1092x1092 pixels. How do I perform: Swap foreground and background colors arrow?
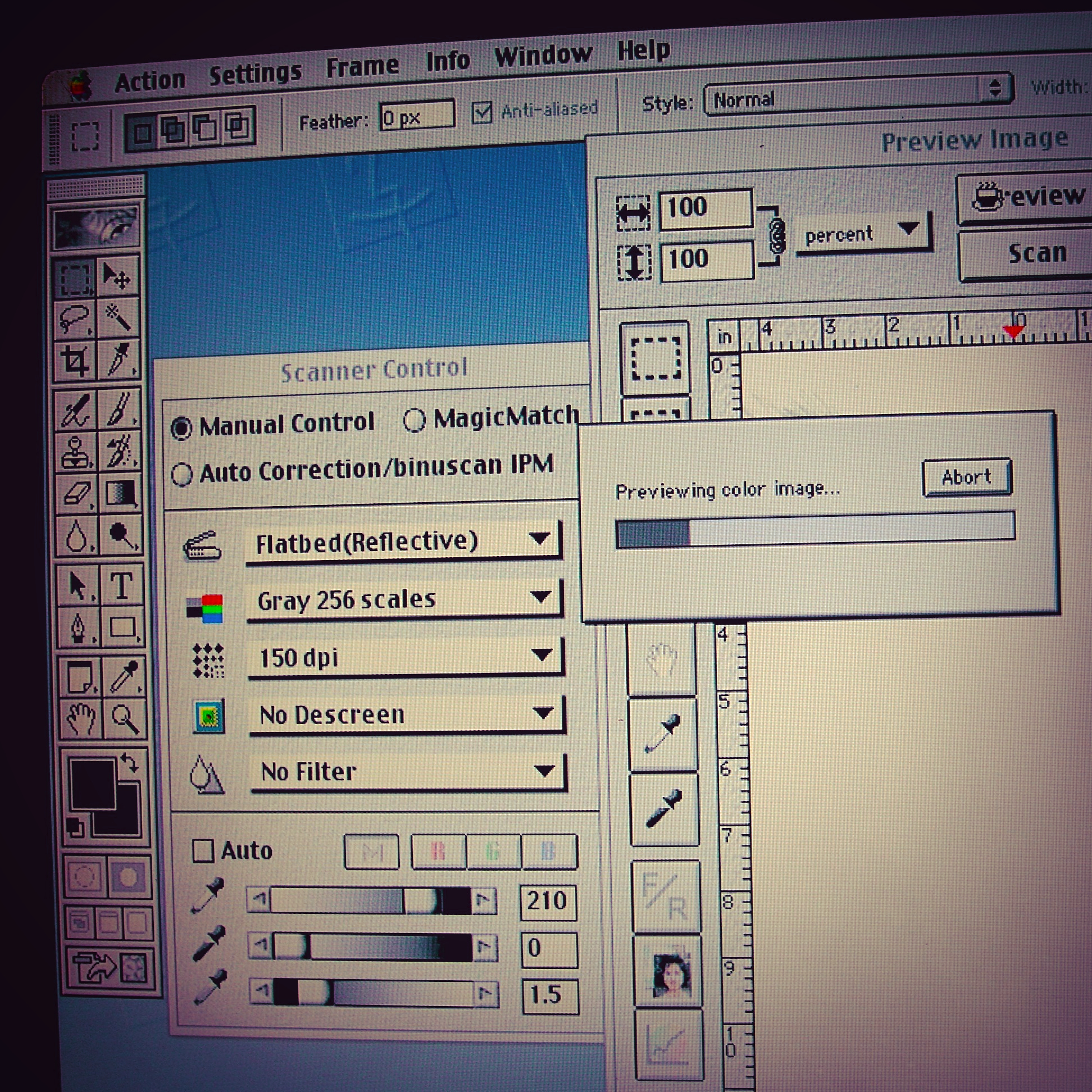[130, 764]
